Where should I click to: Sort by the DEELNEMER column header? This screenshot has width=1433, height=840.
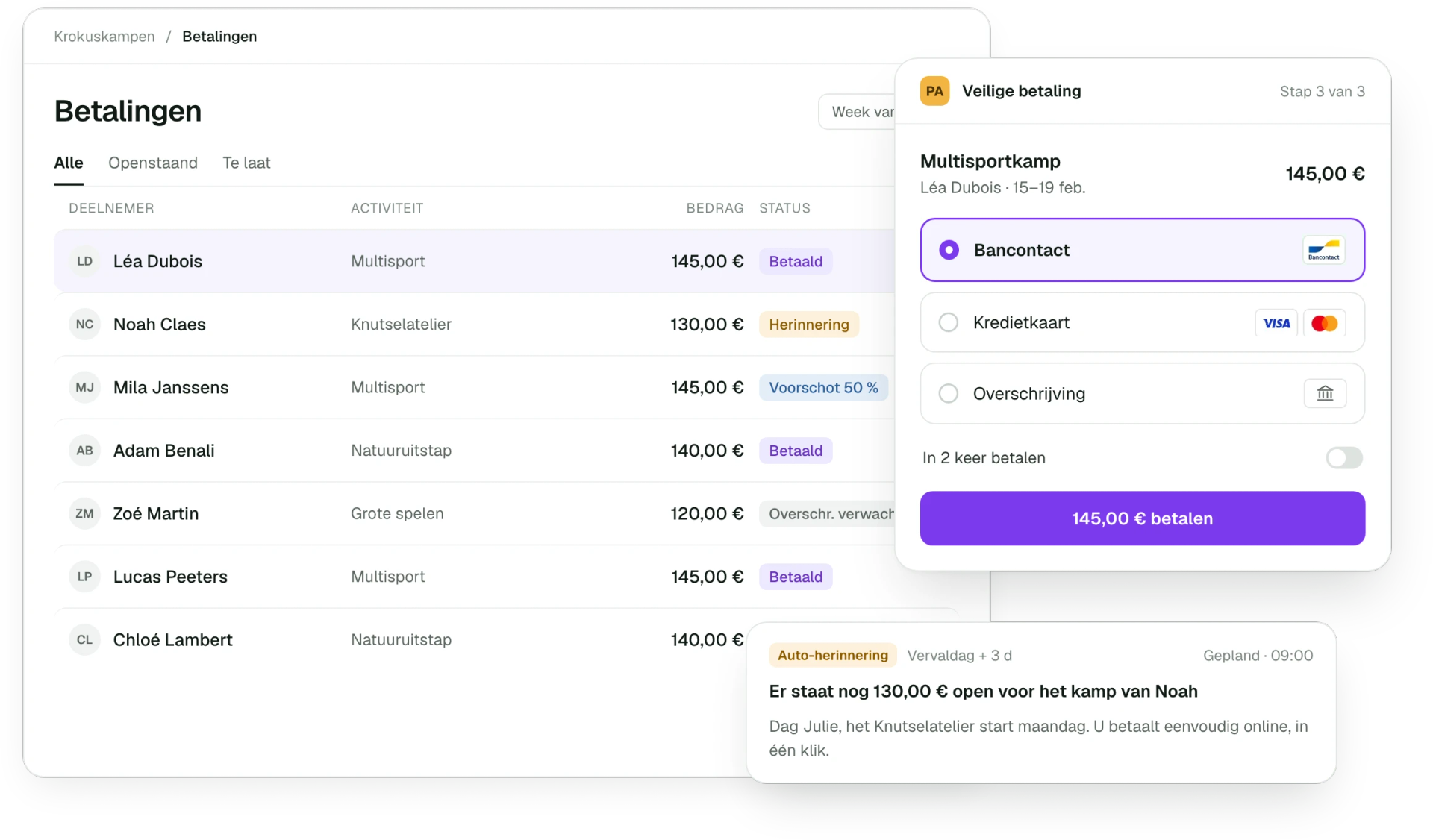click(x=111, y=208)
